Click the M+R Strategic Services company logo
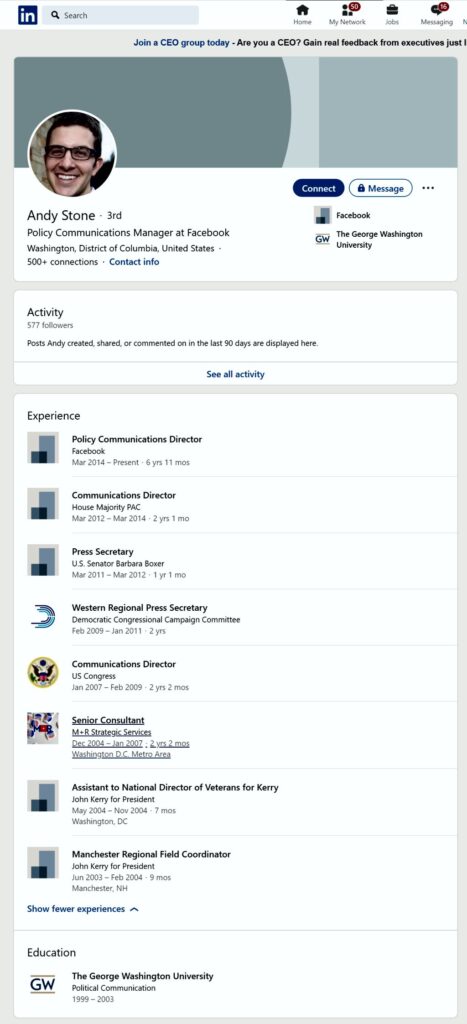467x1024 pixels. click(x=43, y=728)
